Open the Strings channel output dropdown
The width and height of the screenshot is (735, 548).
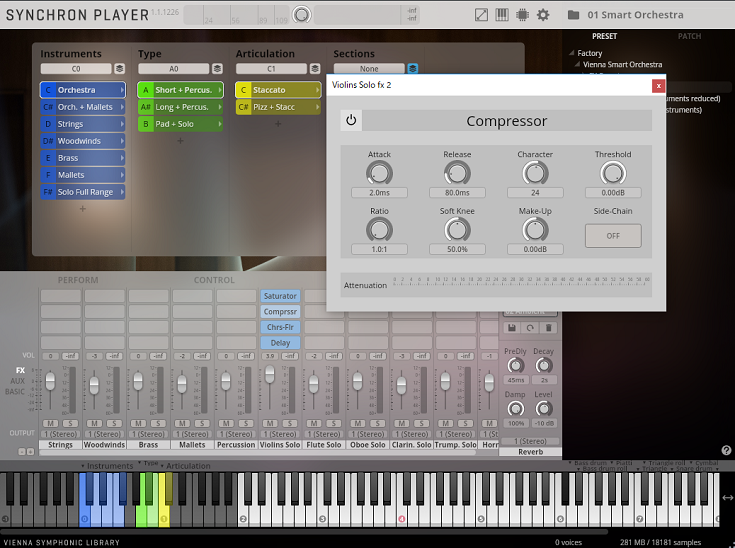[60, 434]
